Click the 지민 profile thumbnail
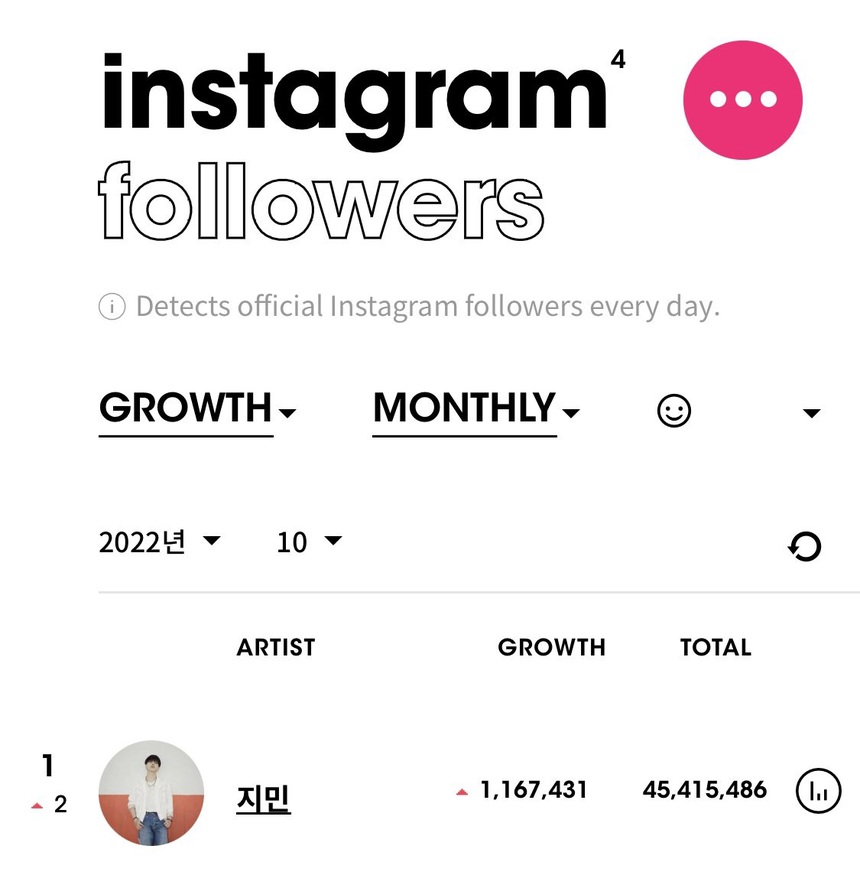The image size is (860, 888). pyautogui.click(x=151, y=793)
